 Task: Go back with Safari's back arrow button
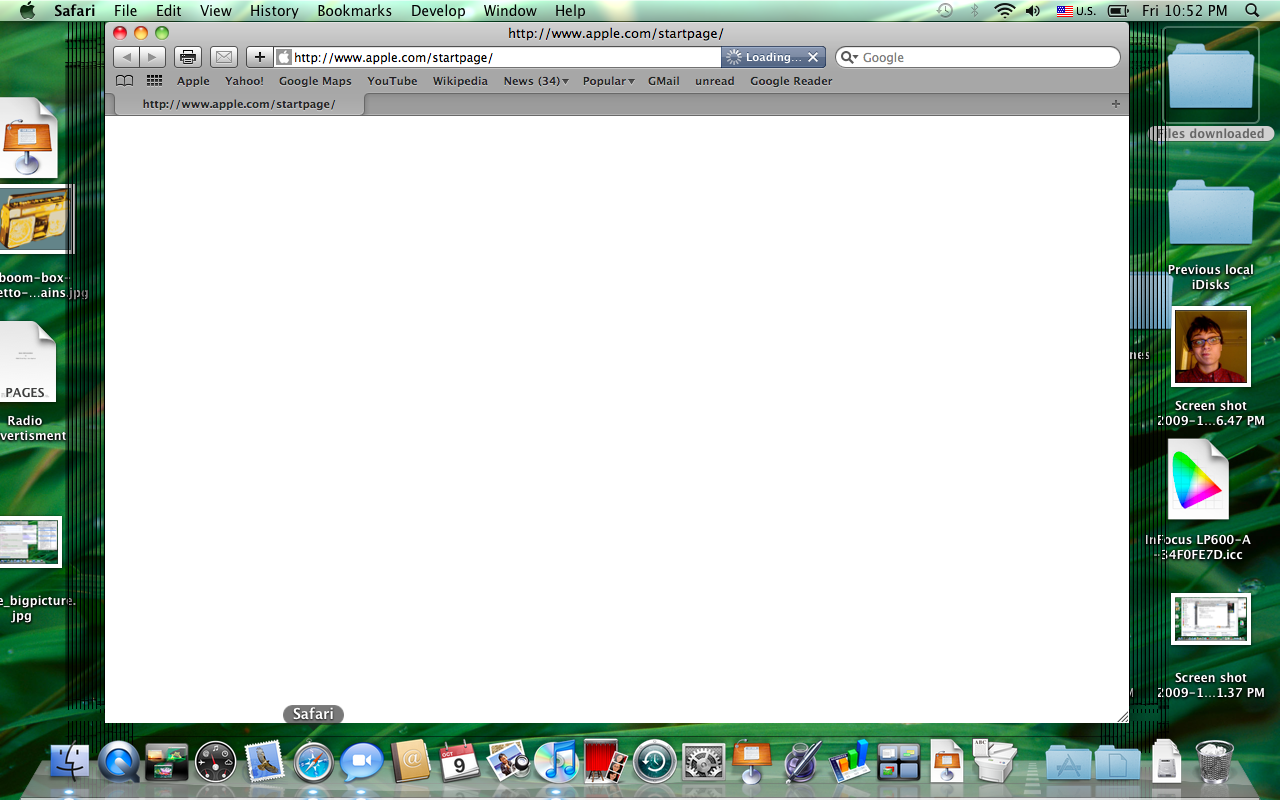[126, 57]
